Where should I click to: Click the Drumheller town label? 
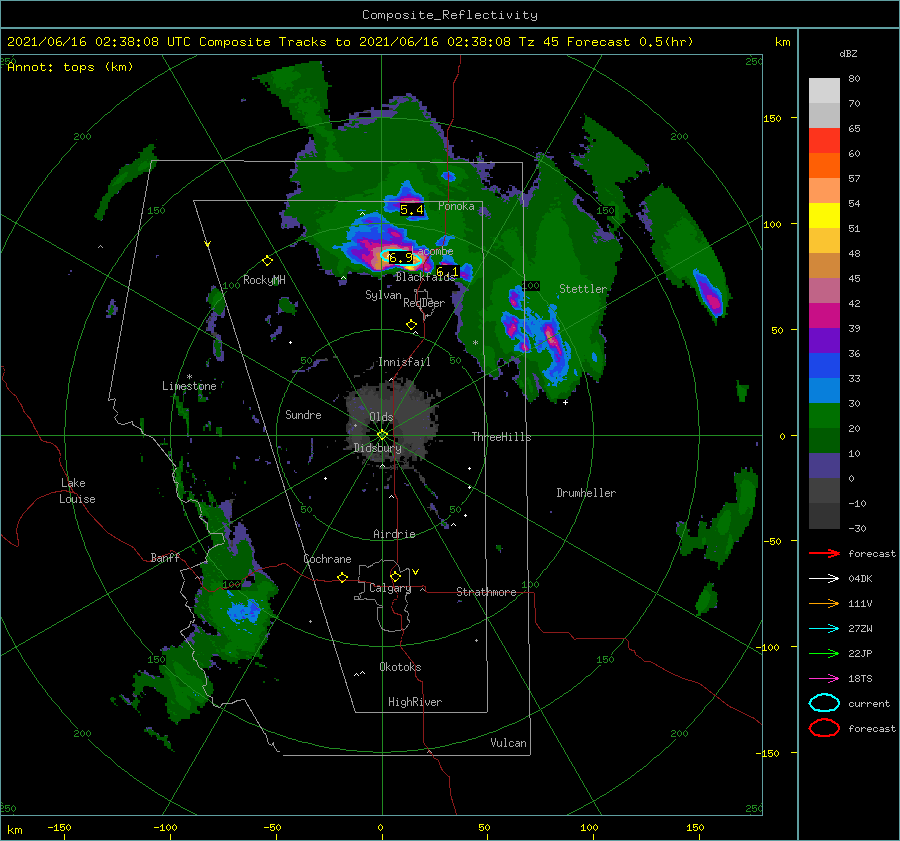(x=586, y=493)
